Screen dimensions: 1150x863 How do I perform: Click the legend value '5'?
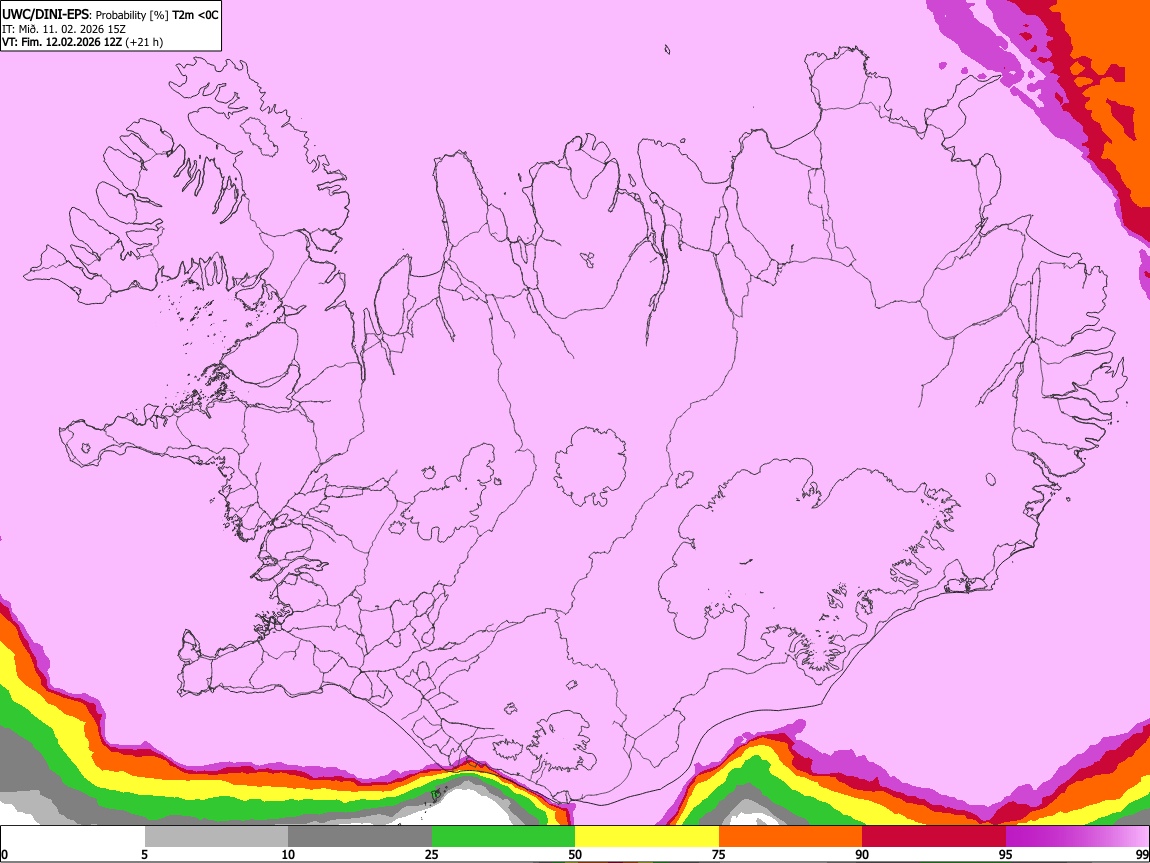(x=144, y=854)
